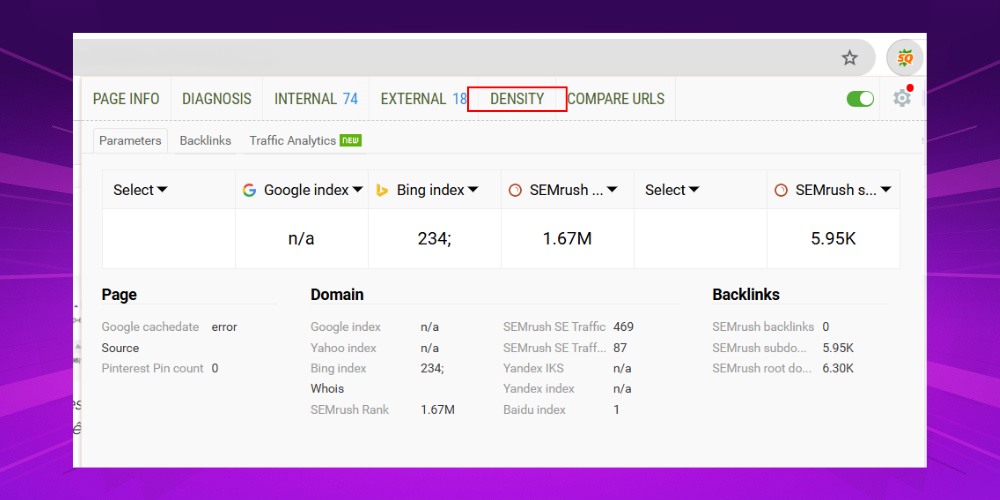Expand the first Select dropdown
This screenshot has height=500, width=1000.
(140, 189)
